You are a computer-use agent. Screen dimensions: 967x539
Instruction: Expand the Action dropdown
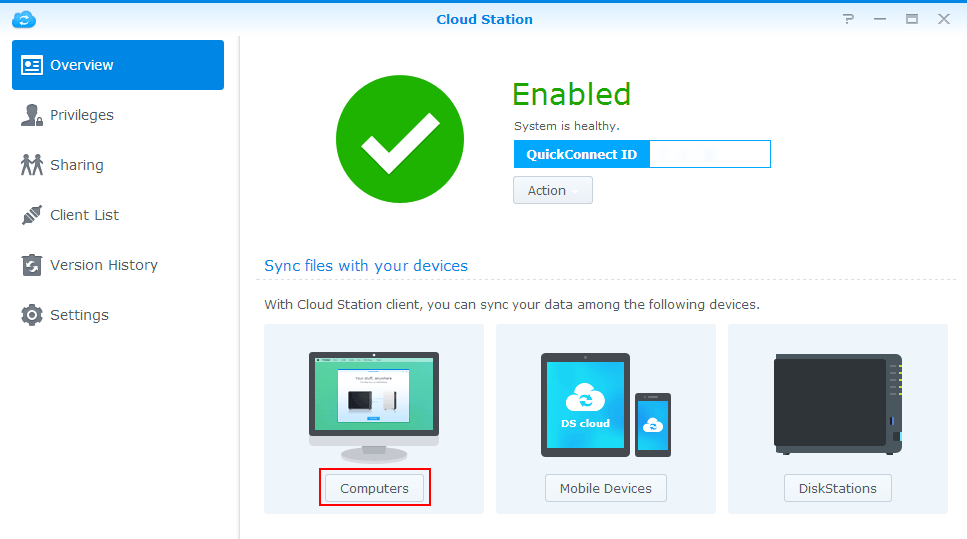coord(553,190)
